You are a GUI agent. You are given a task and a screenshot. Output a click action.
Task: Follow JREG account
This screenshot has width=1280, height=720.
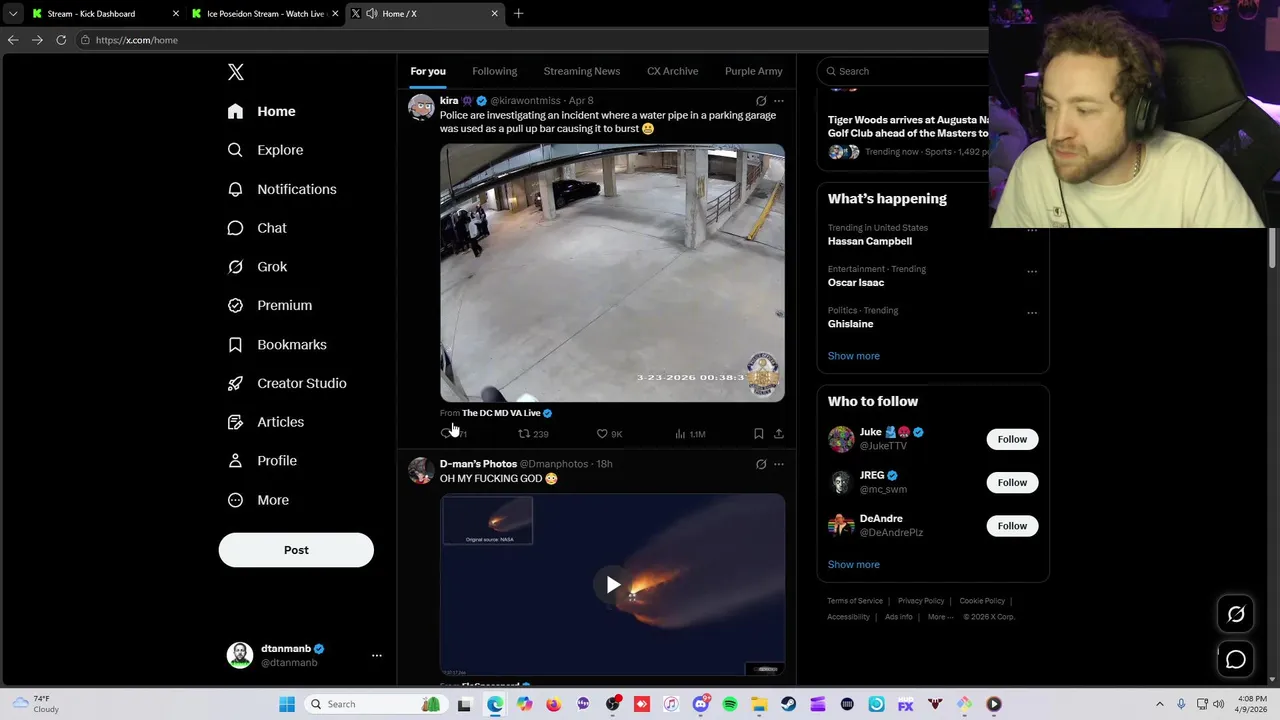1012,482
